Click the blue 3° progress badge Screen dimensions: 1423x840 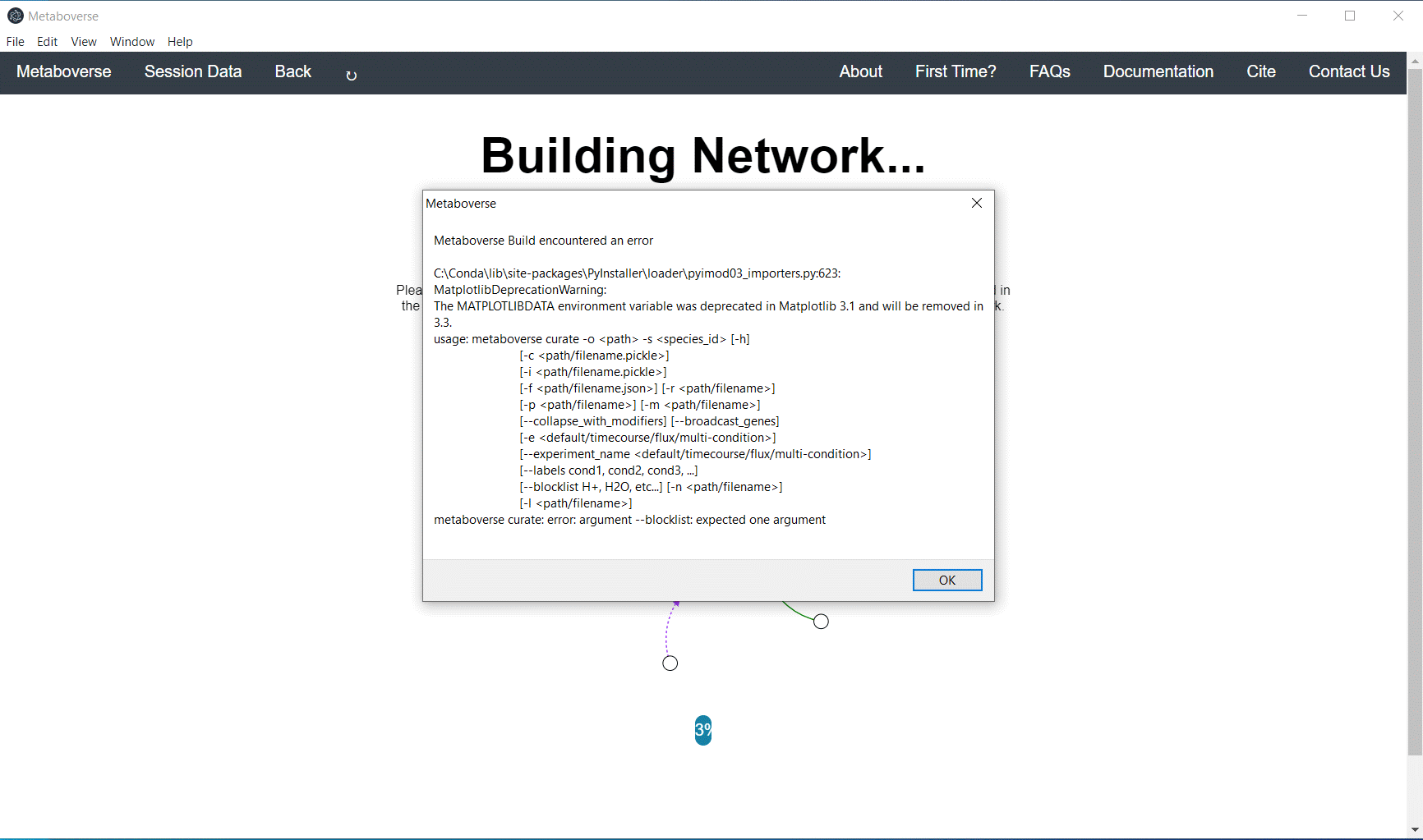click(x=702, y=730)
